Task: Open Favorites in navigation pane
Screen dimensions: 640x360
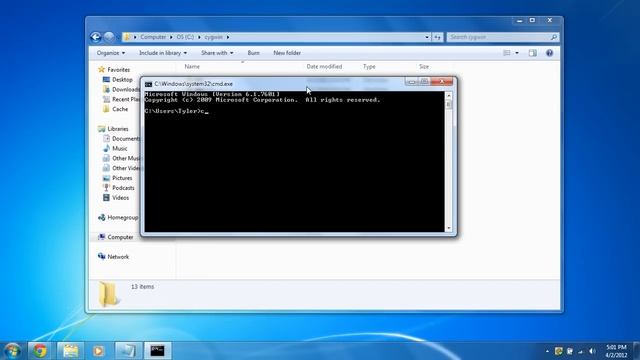Action: (114, 70)
